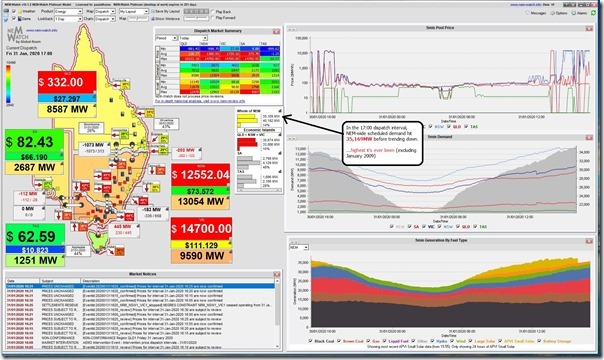Select the Play Forward radio button

(x=213, y=18)
